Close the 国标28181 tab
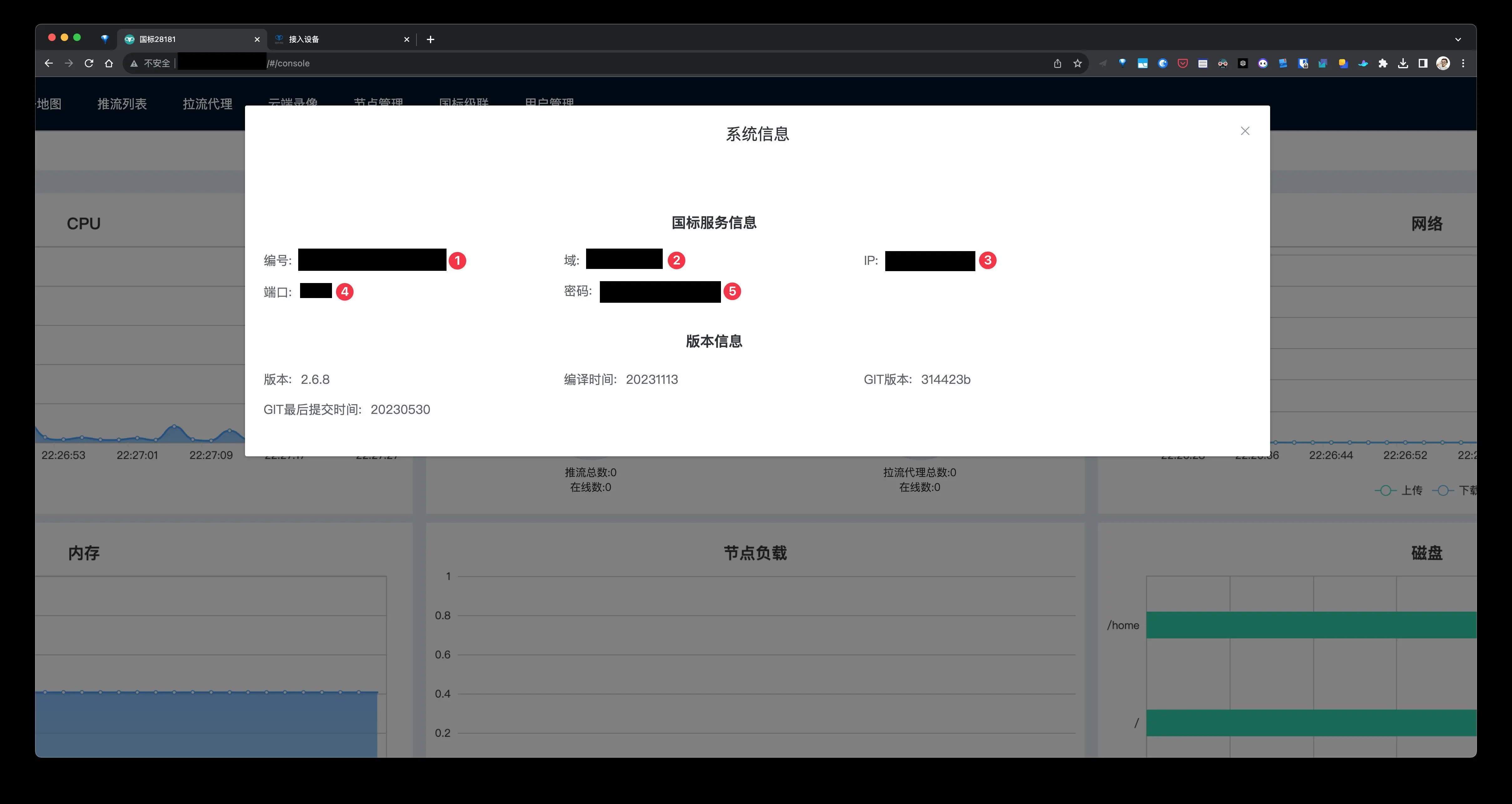Screen dimensions: 1512x804 pyautogui.click(x=257, y=39)
